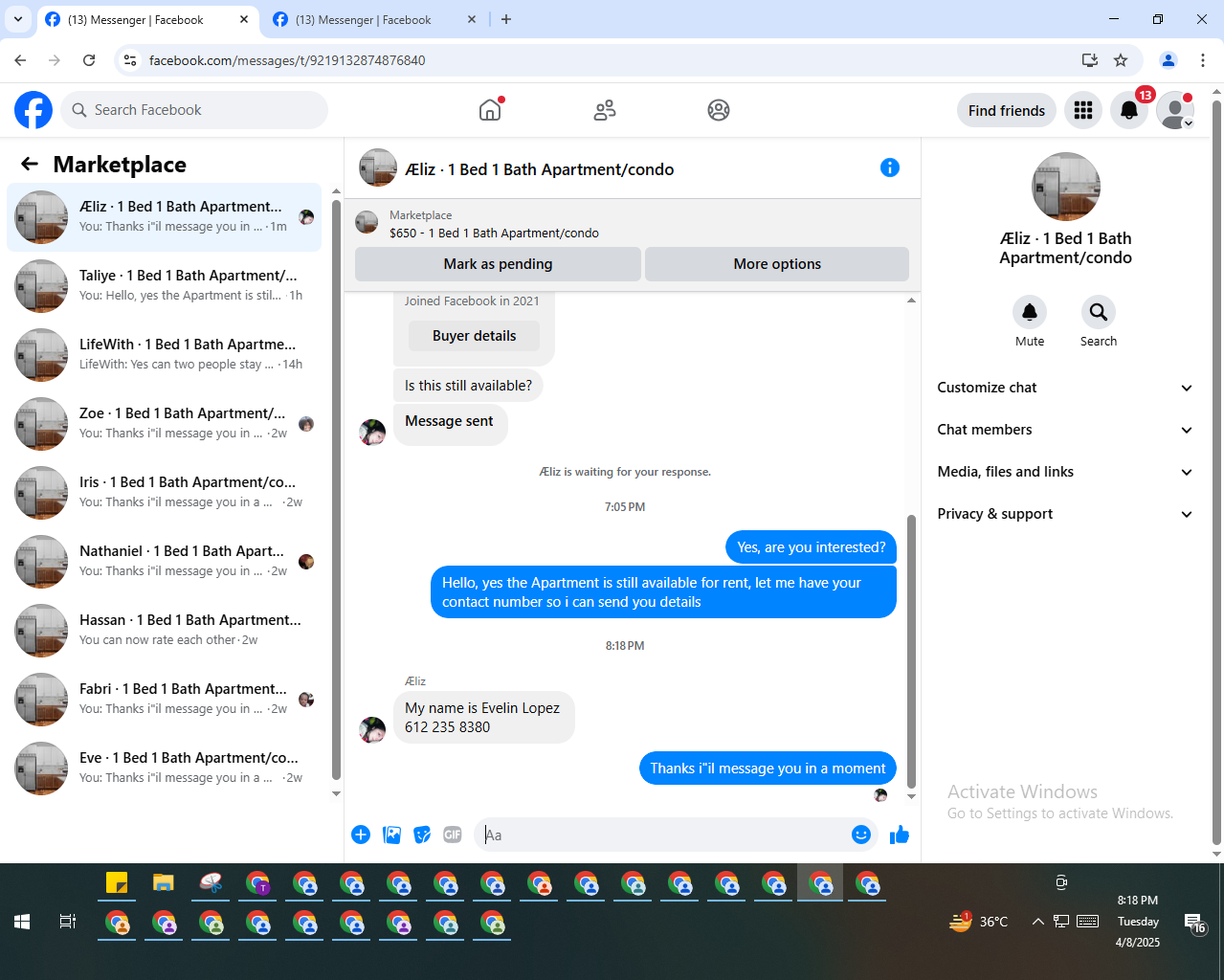The height and width of the screenshot is (980, 1224).
Task: Click Æliz profile thumbnail in right panel
Action: [1065, 187]
